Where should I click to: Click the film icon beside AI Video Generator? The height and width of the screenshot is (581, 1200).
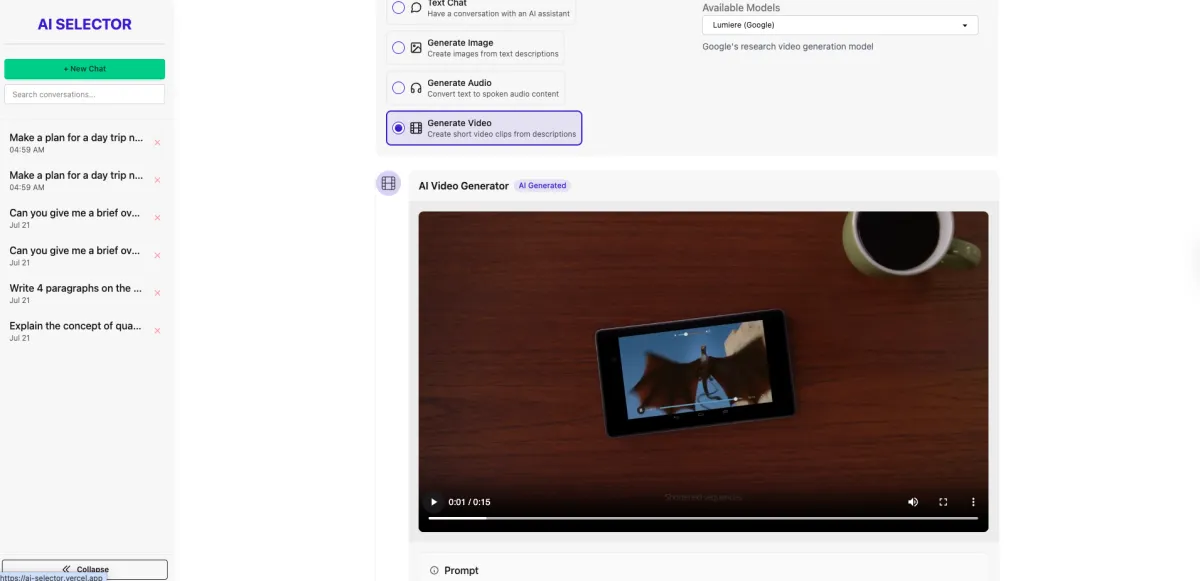pyautogui.click(x=389, y=184)
